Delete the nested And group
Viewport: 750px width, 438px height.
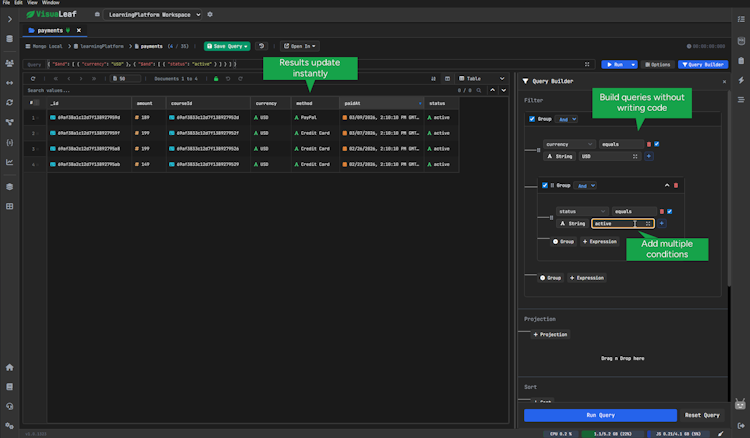click(676, 186)
